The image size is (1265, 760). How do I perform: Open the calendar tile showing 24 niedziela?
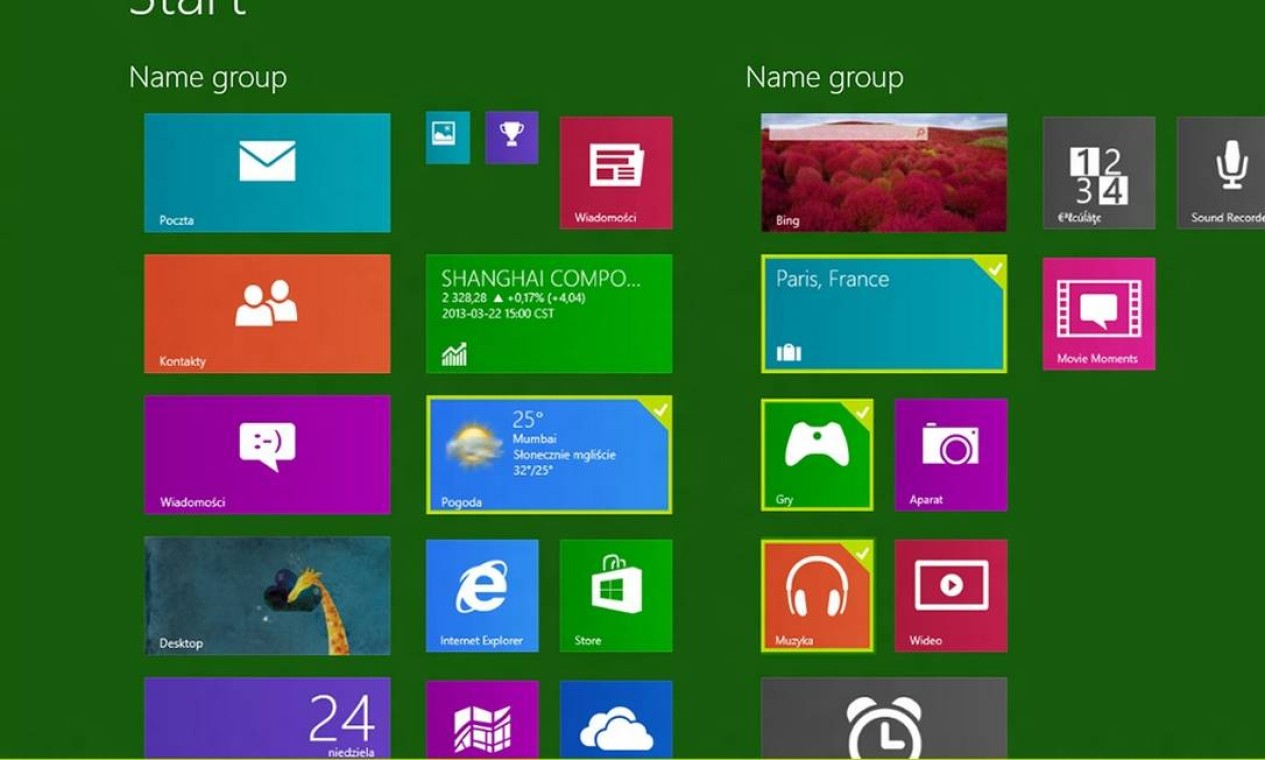(x=267, y=718)
